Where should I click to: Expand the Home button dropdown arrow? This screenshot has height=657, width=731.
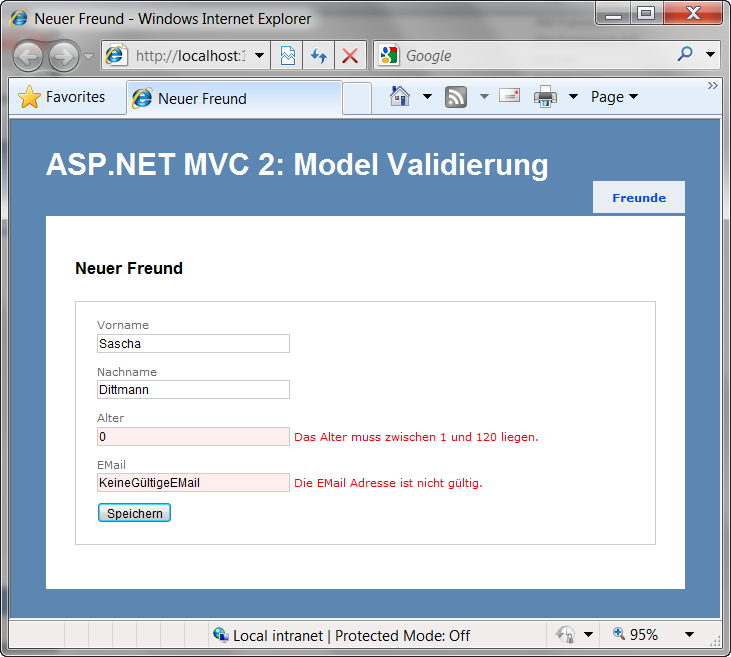427,97
